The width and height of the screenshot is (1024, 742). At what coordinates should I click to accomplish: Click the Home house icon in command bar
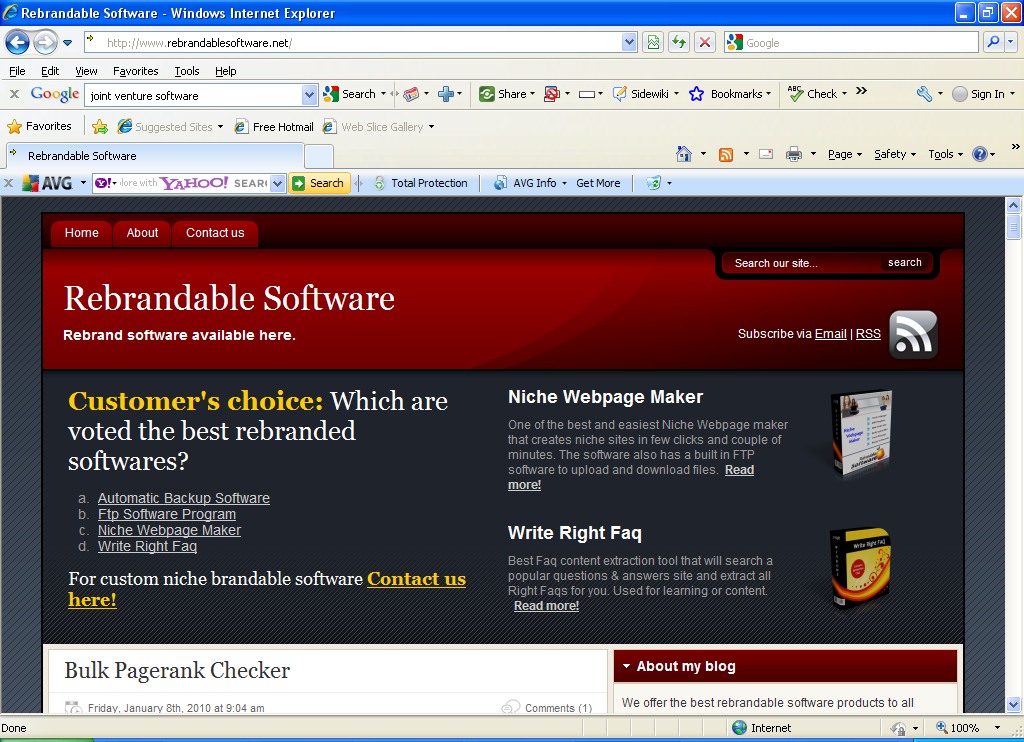tap(684, 154)
